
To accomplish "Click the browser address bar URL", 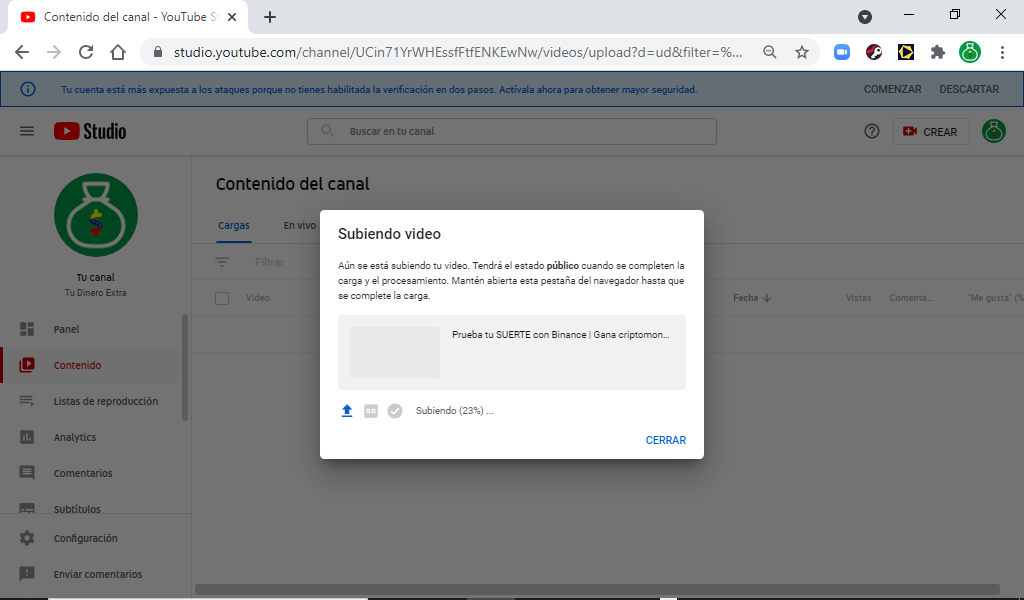I will [x=458, y=52].
